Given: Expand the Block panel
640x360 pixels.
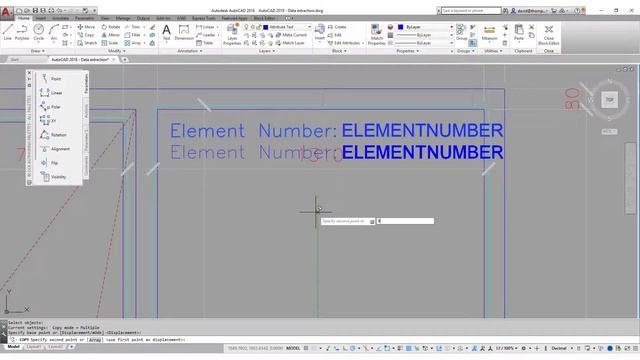Looking at the screenshot, I should click(339, 51).
